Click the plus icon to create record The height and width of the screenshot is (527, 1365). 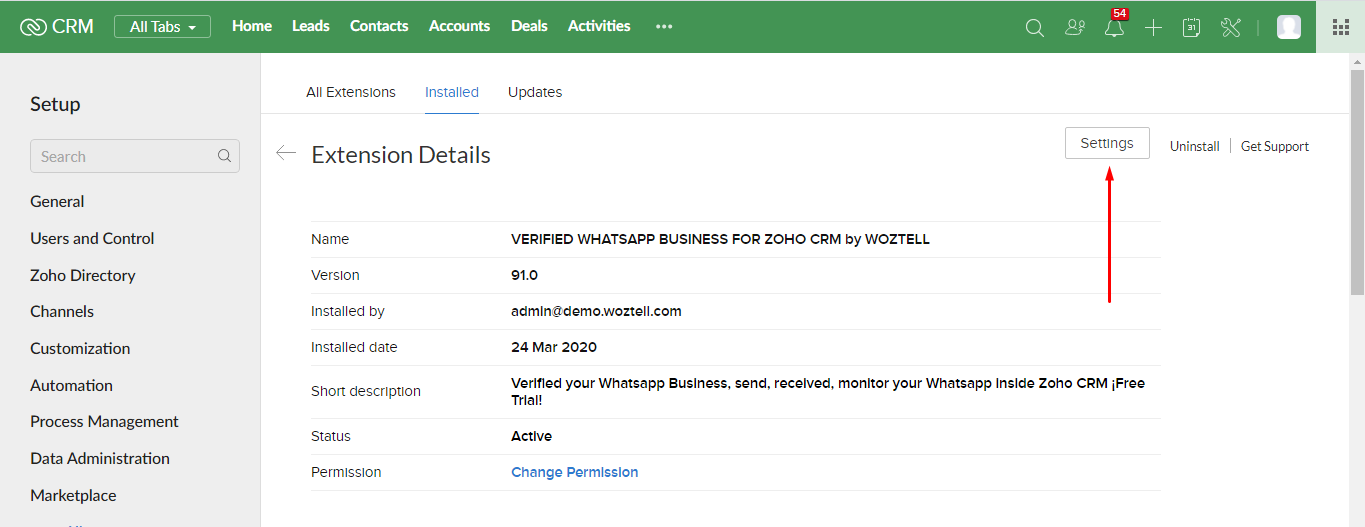tap(1153, 27)
